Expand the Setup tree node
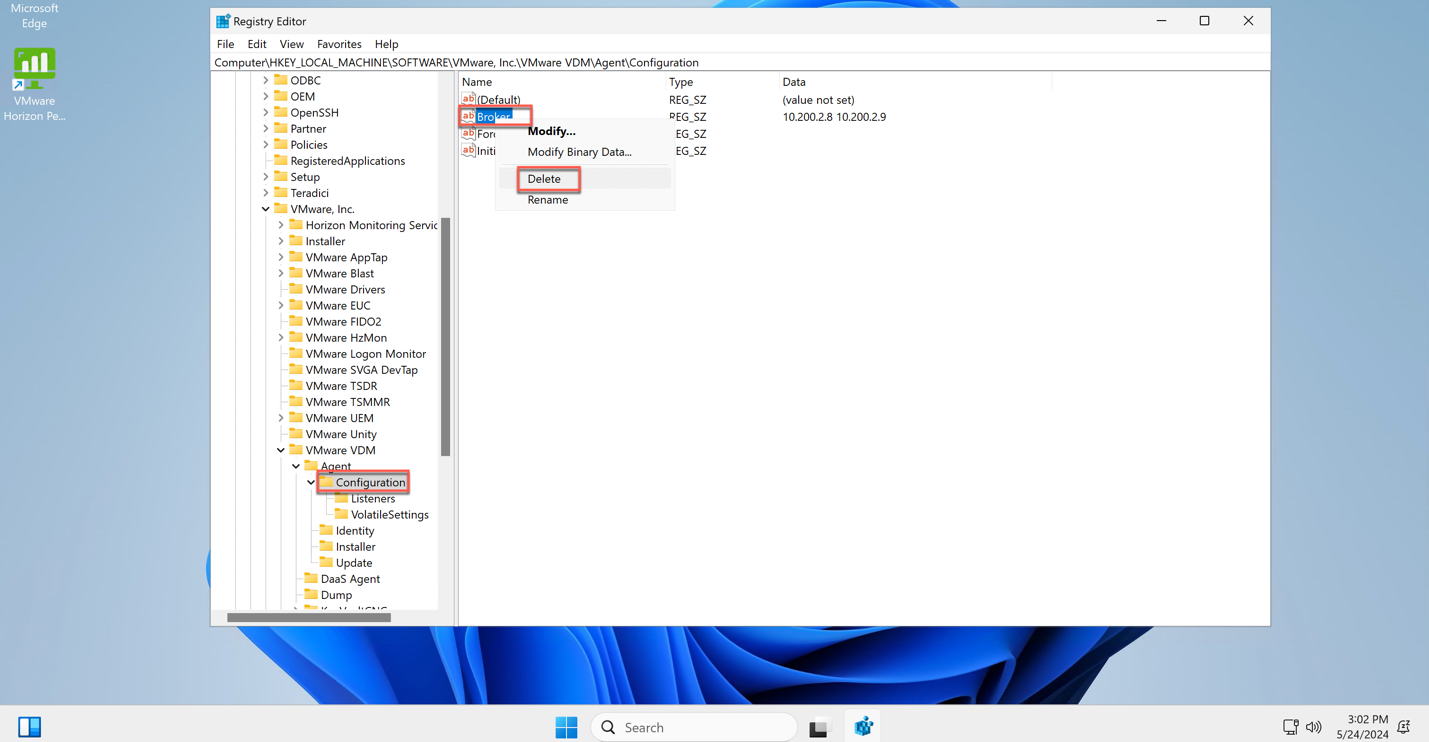Viewport: 1429px width, 742px height. pos(266,177)
